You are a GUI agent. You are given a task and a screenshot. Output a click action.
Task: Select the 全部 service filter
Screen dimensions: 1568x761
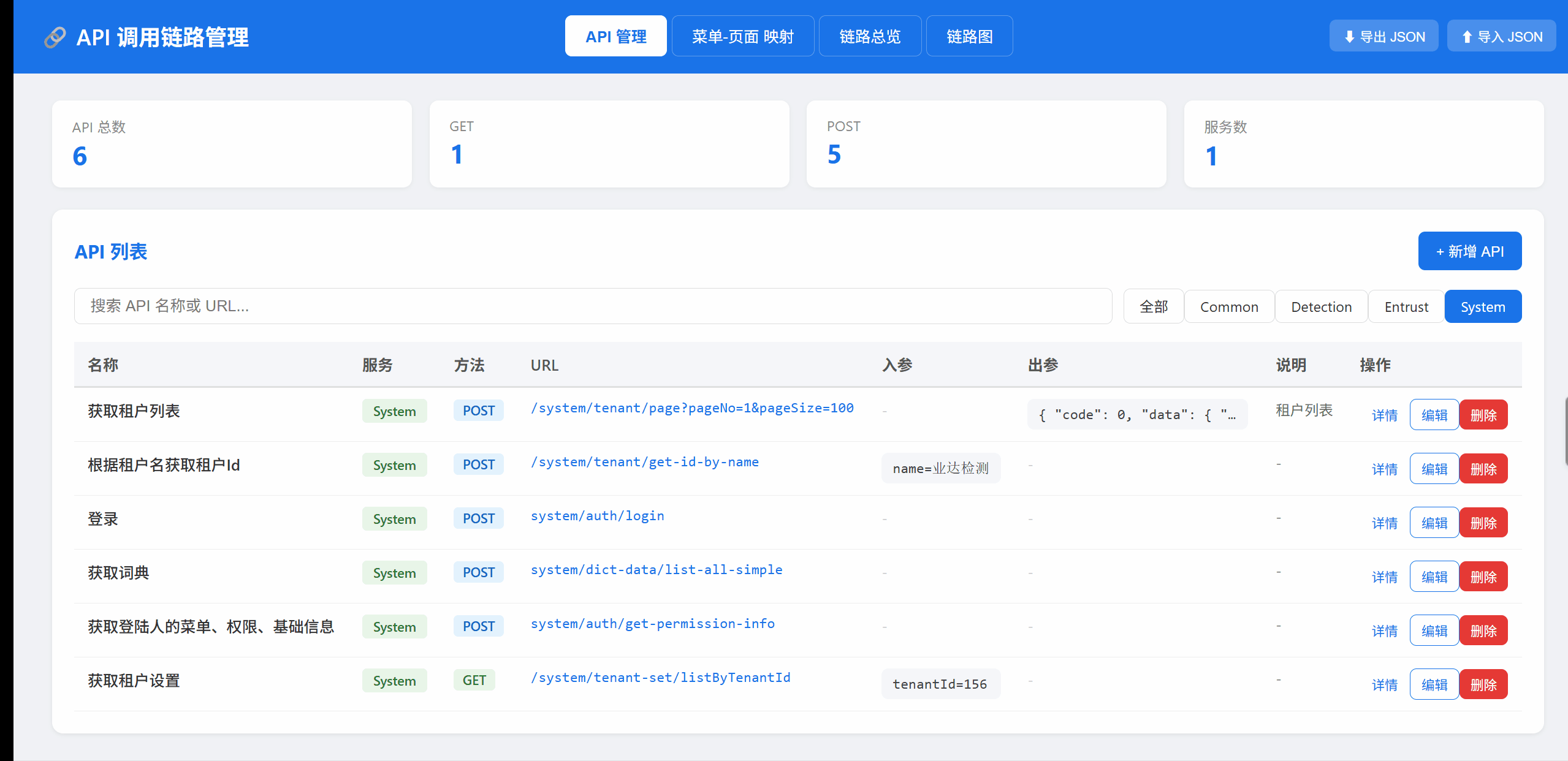tap(1153, 306)
